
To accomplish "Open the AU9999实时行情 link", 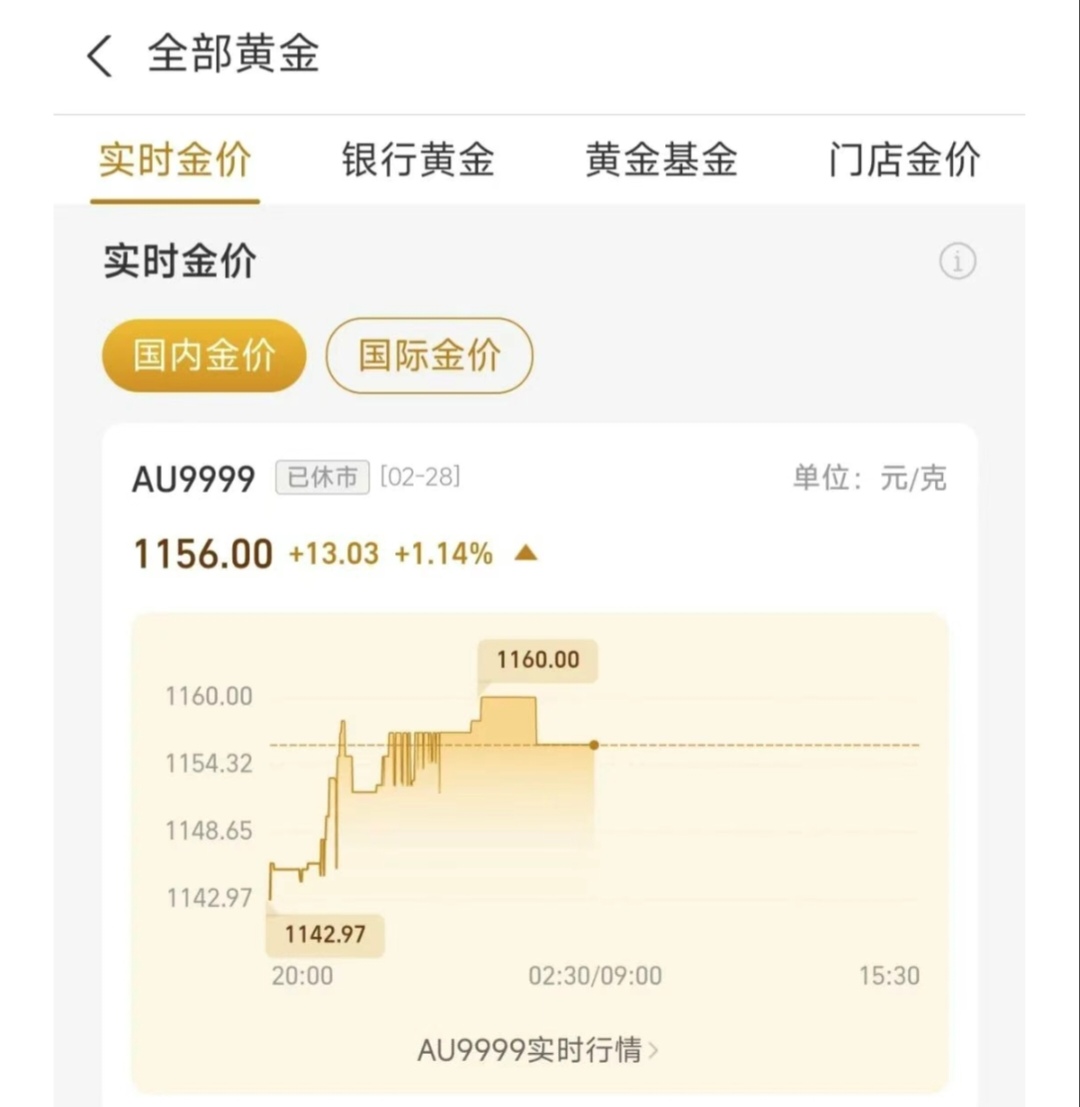I will coord(528,1050).
